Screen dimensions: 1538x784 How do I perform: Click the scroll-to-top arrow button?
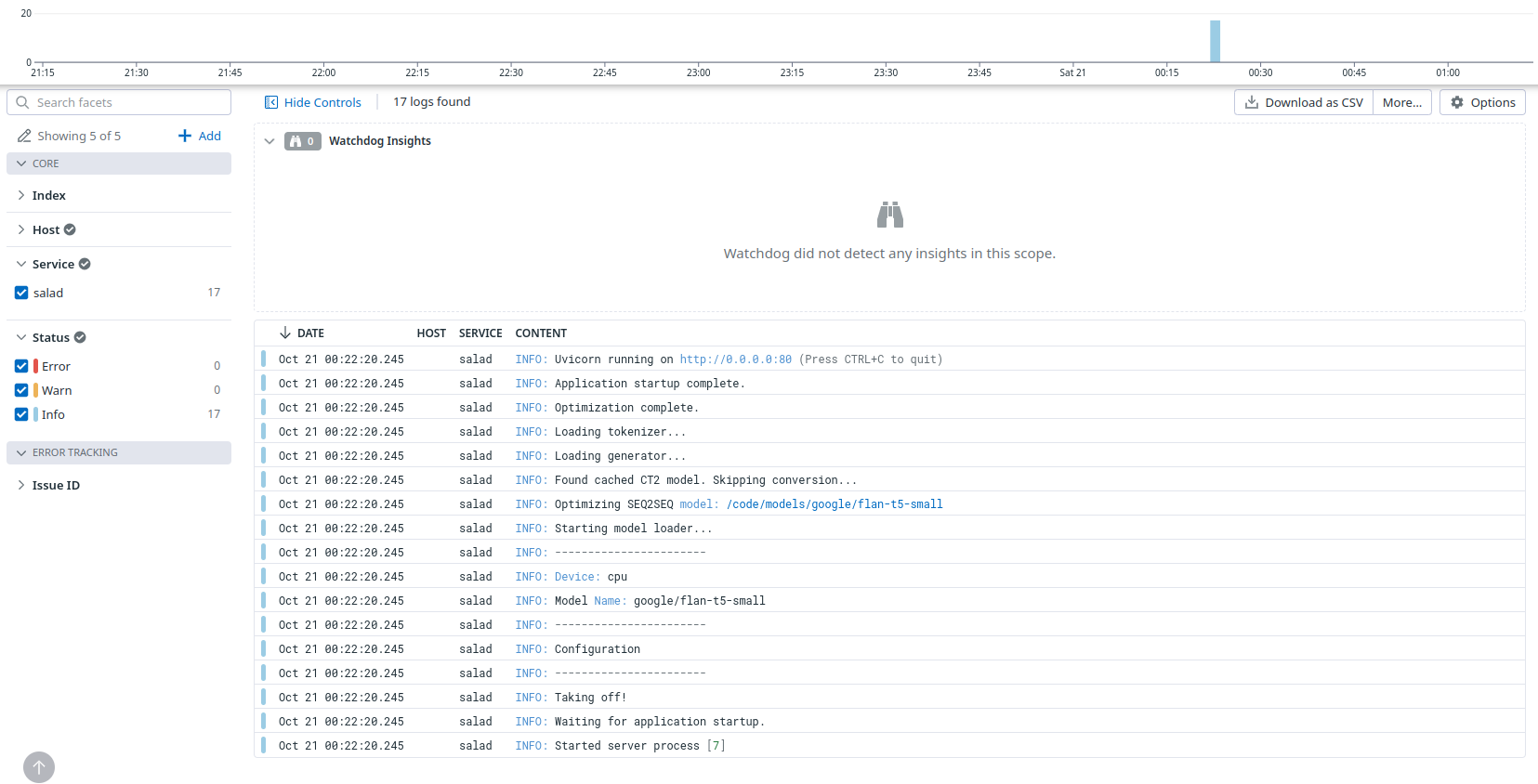click(x=39, y=767)
